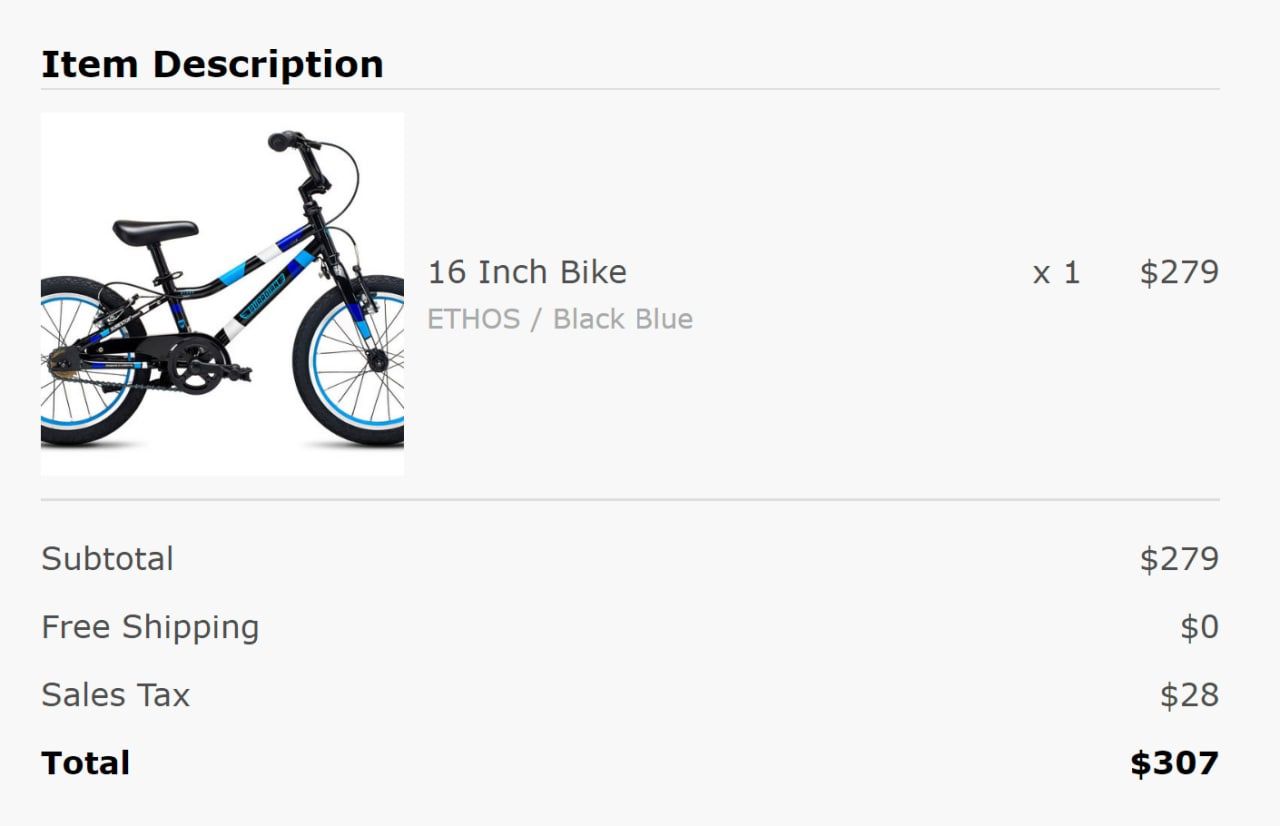
Task: Click the "Item Description" heading
Action: click(212, 64)
